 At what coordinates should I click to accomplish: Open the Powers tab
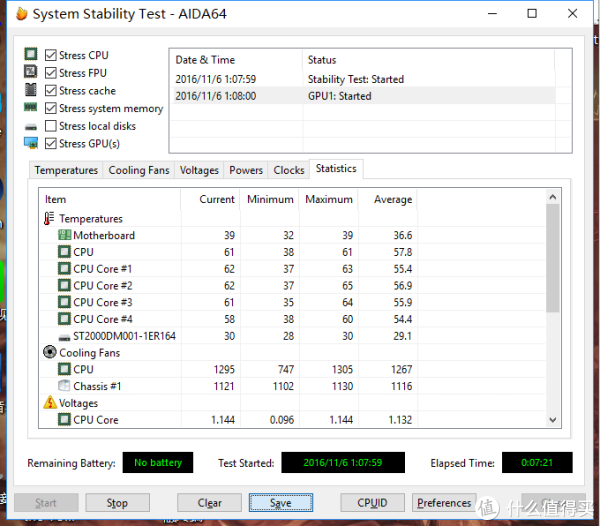(246, 170)
